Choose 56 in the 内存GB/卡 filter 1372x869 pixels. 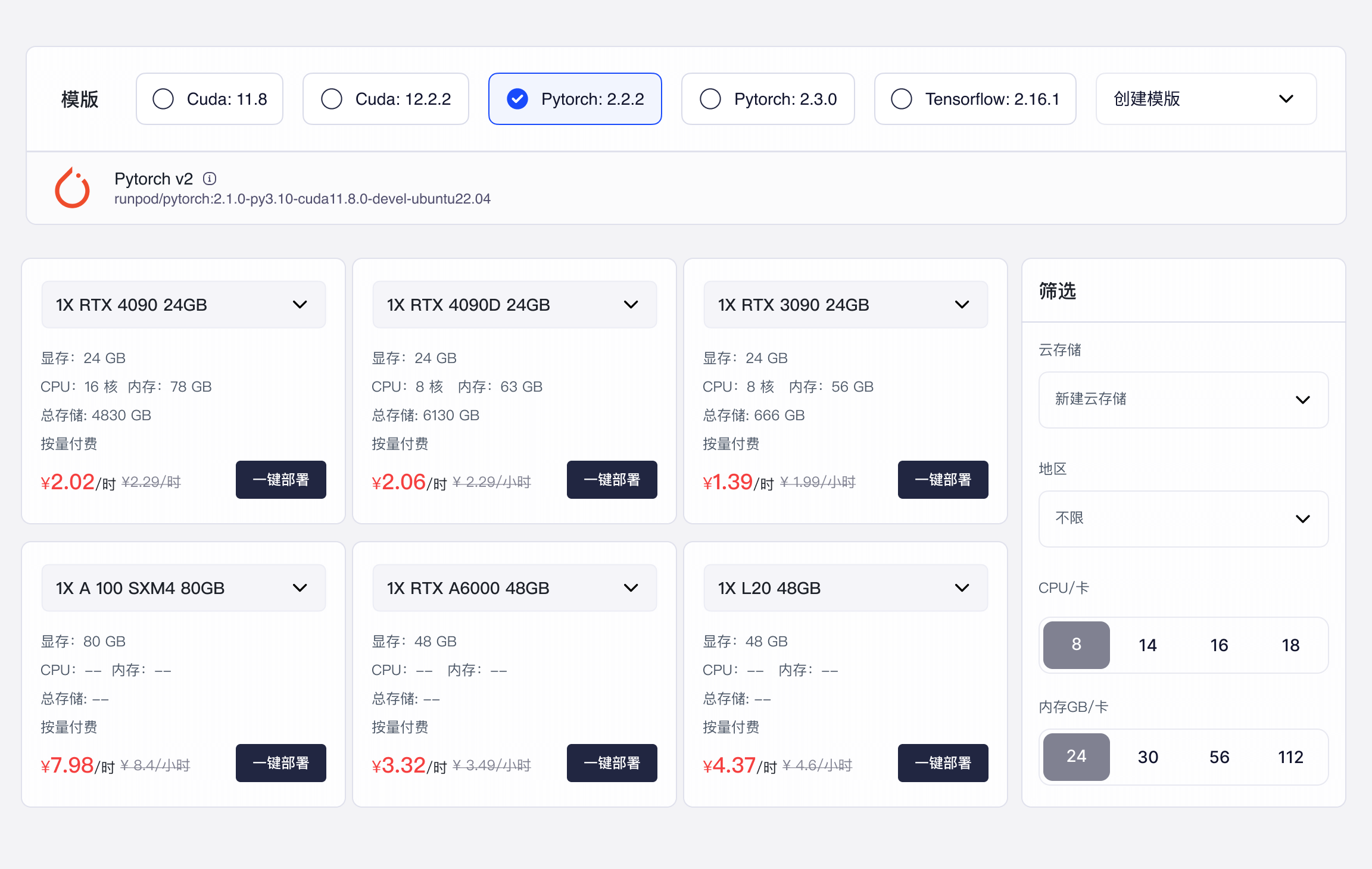point(1220,757)
